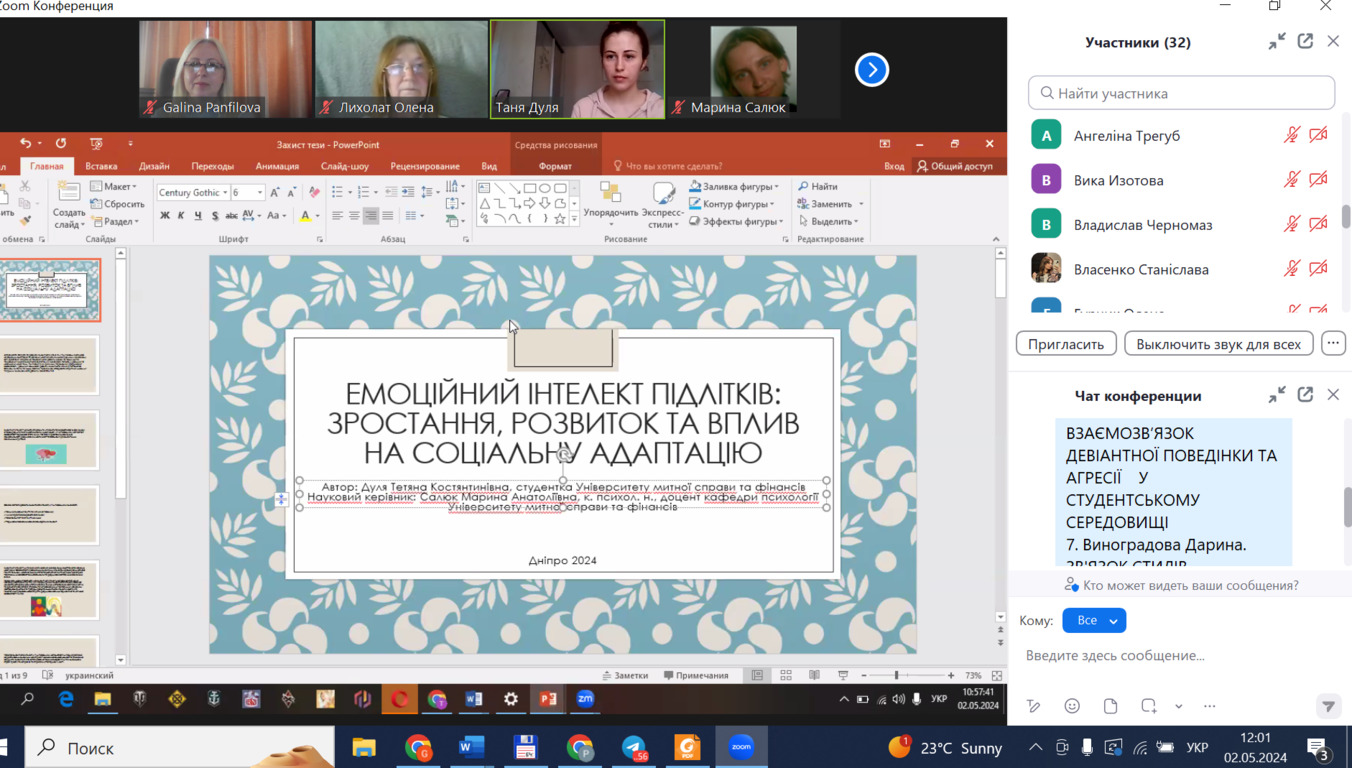Viewport: 1352px width, 768px height.
Task: Click italic К formatting button
Action: (181, 216)
